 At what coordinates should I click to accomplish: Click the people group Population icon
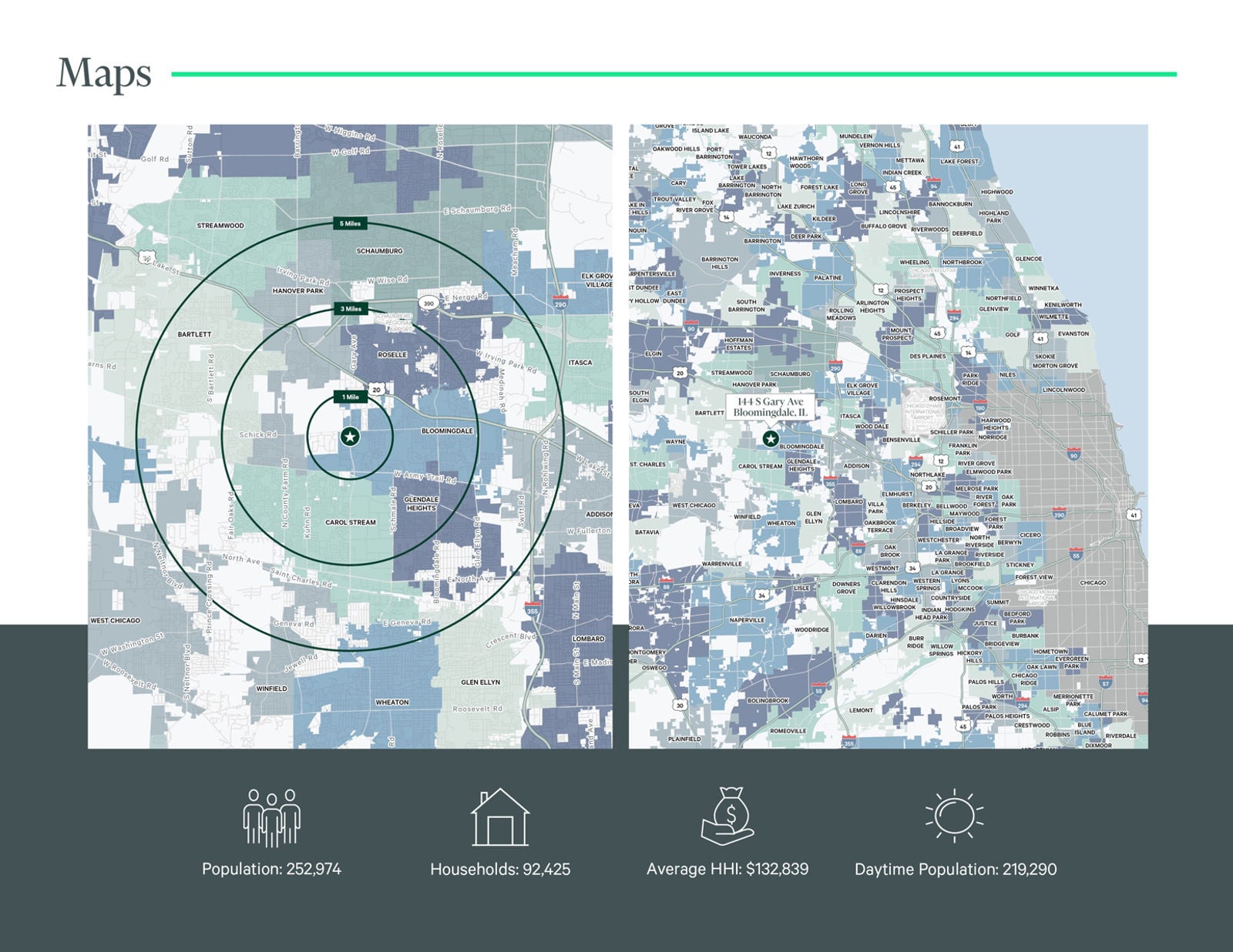(271, 817)
